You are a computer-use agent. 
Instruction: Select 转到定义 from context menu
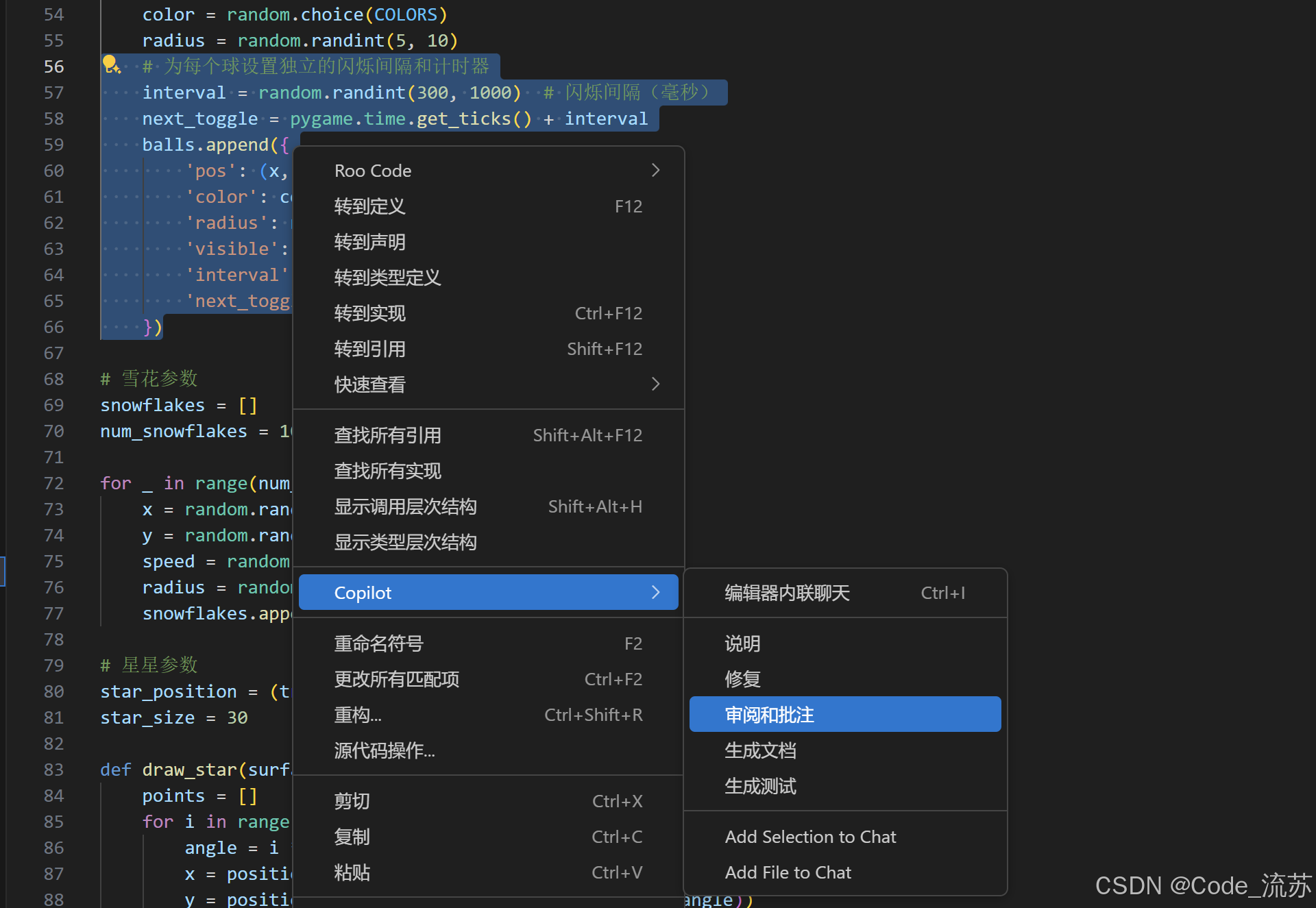369,206
